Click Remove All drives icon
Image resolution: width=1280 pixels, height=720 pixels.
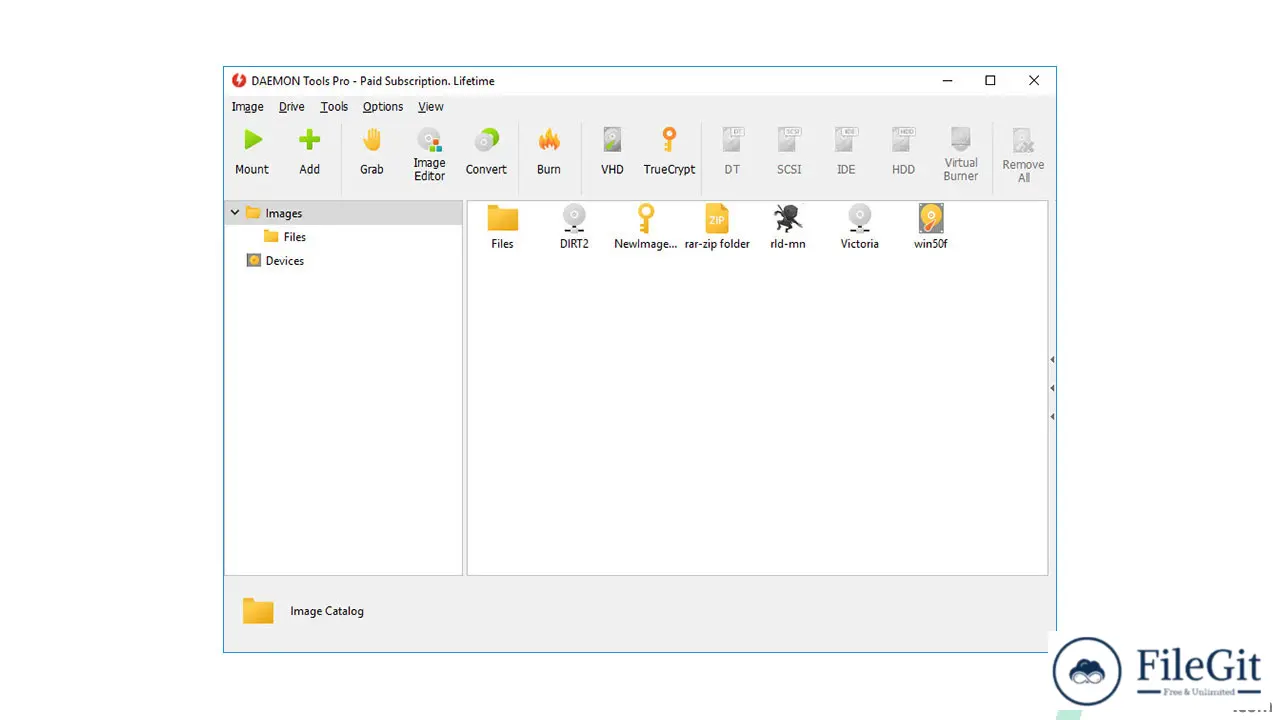point(1023,141)
